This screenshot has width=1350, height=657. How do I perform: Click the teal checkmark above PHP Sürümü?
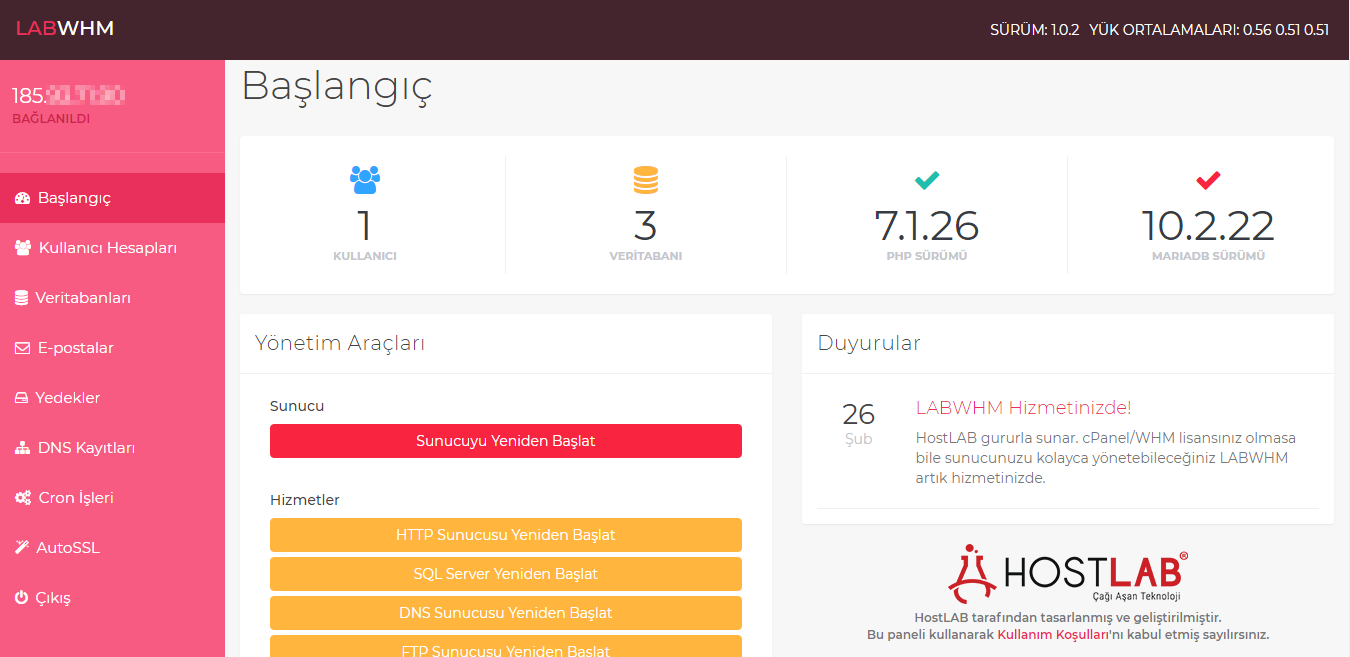click(927, 180)
